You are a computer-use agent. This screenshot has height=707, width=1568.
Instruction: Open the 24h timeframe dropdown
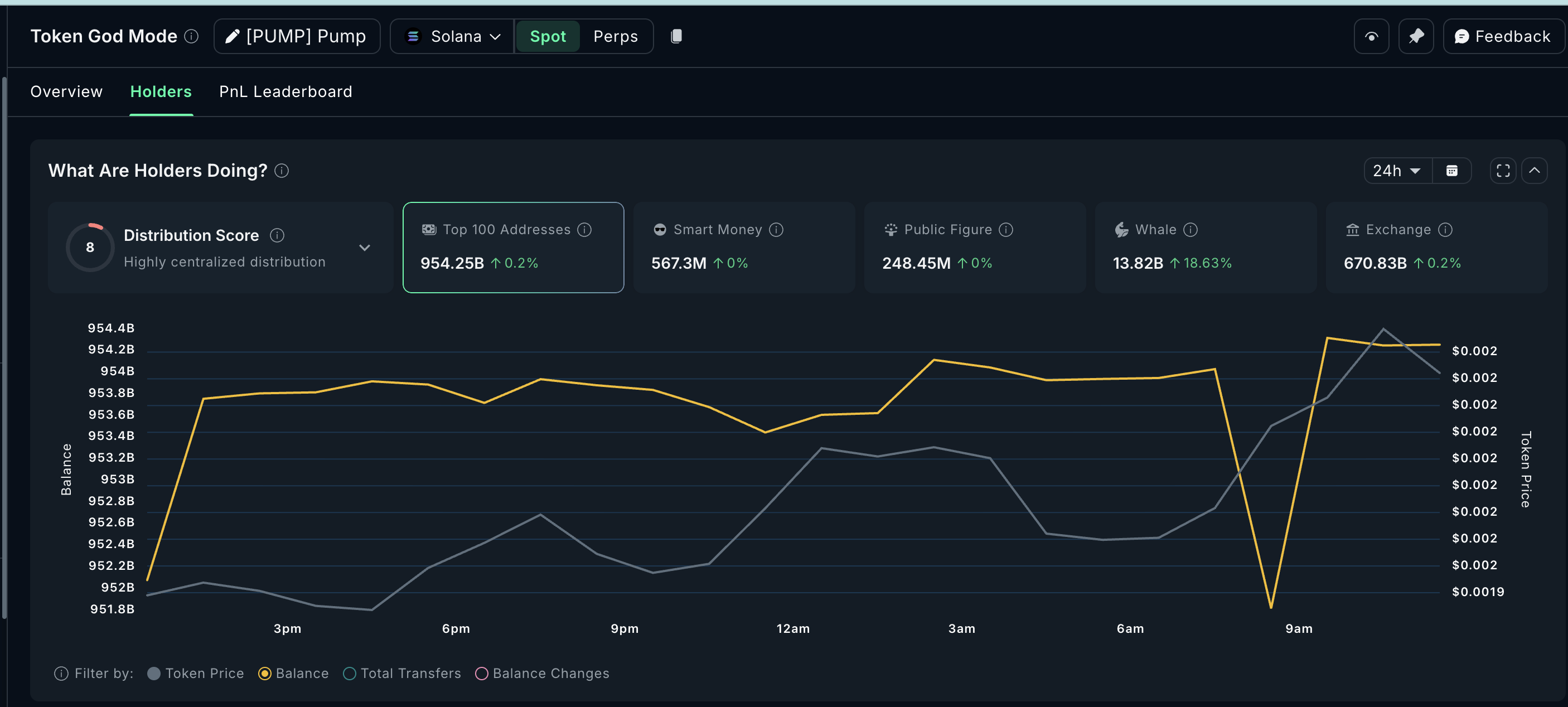tap(1396, 171)
